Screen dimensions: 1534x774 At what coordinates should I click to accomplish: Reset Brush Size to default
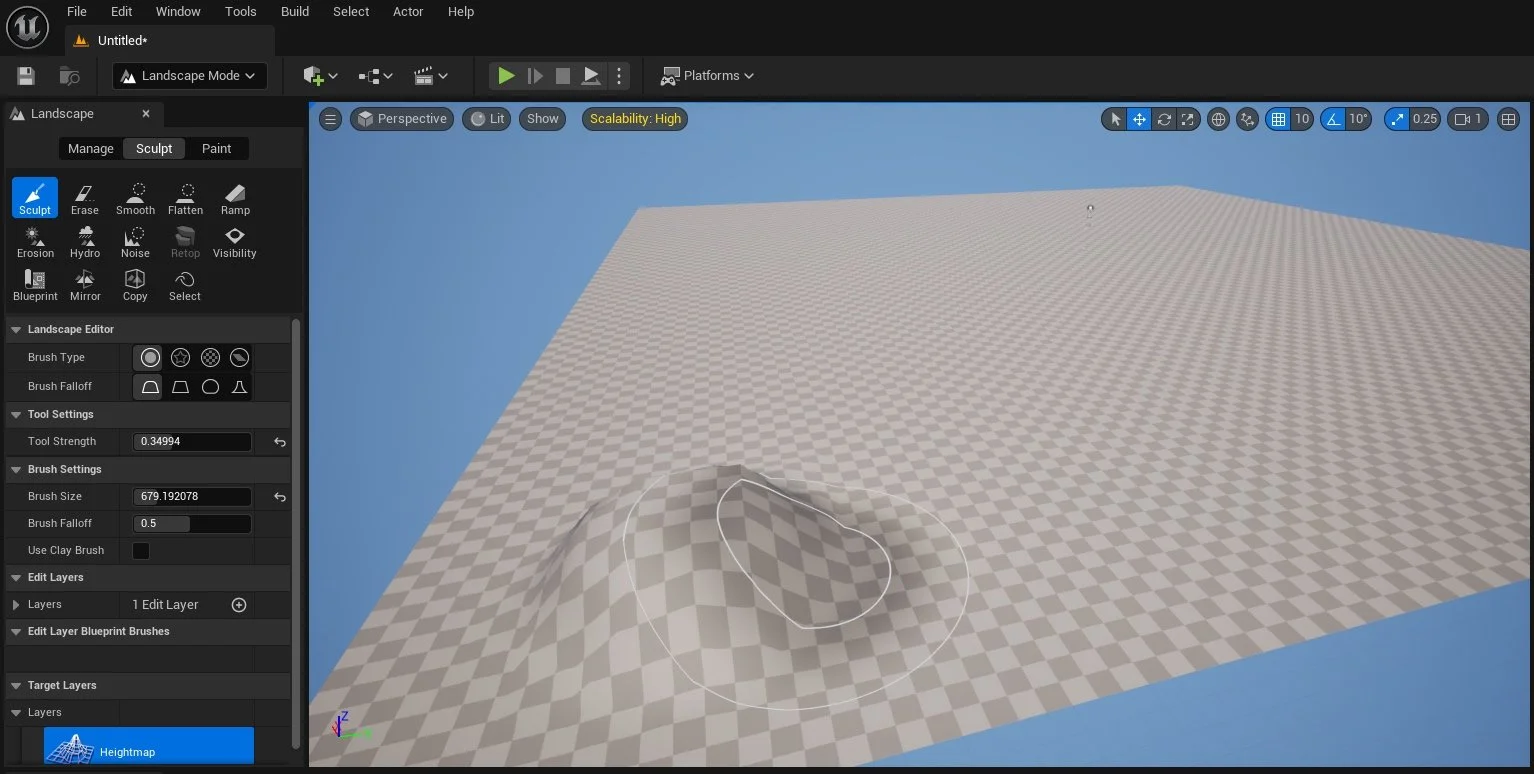click(x=280, y=497)
